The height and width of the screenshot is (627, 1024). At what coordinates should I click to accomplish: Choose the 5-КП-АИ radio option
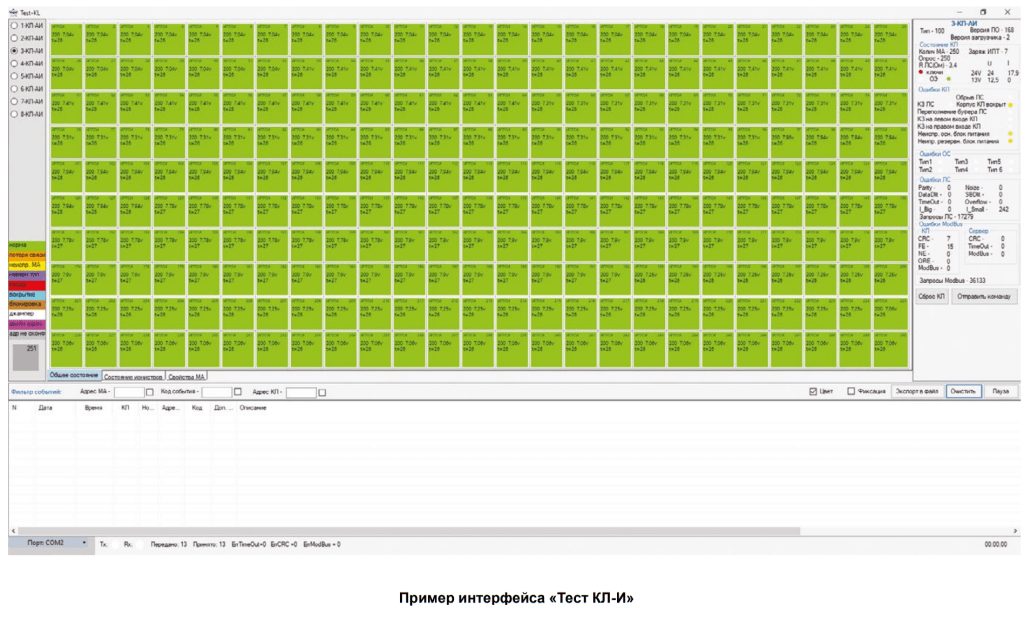click(x=14, y=75)
